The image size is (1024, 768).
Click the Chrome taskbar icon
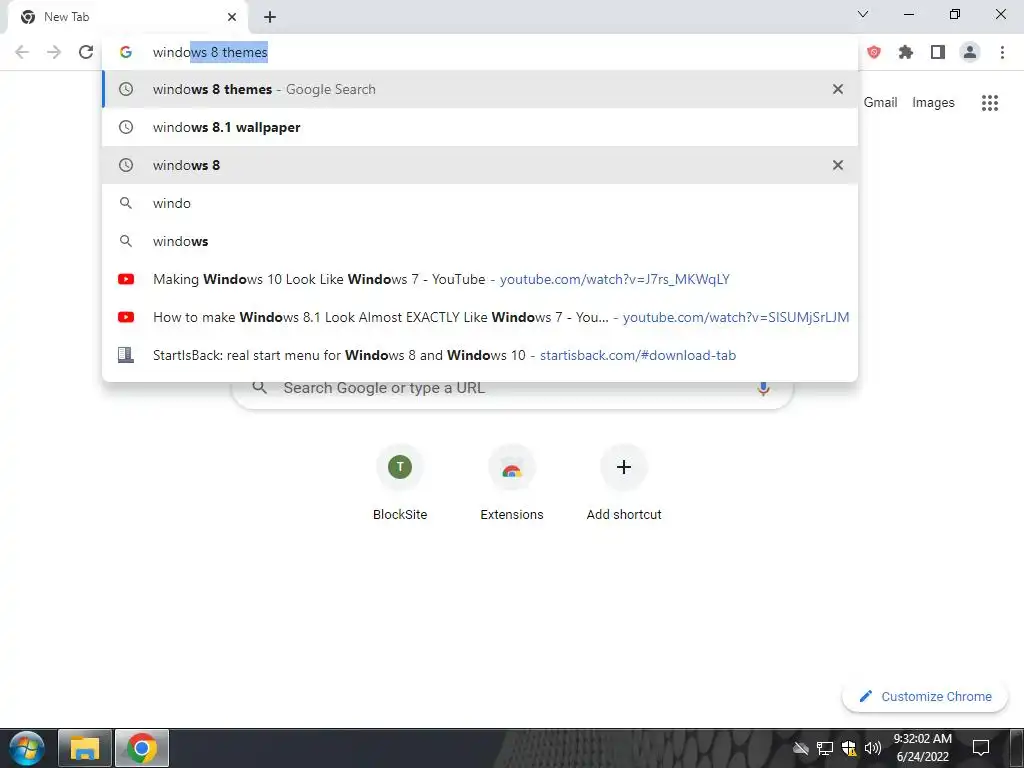(x=142, y=748)
